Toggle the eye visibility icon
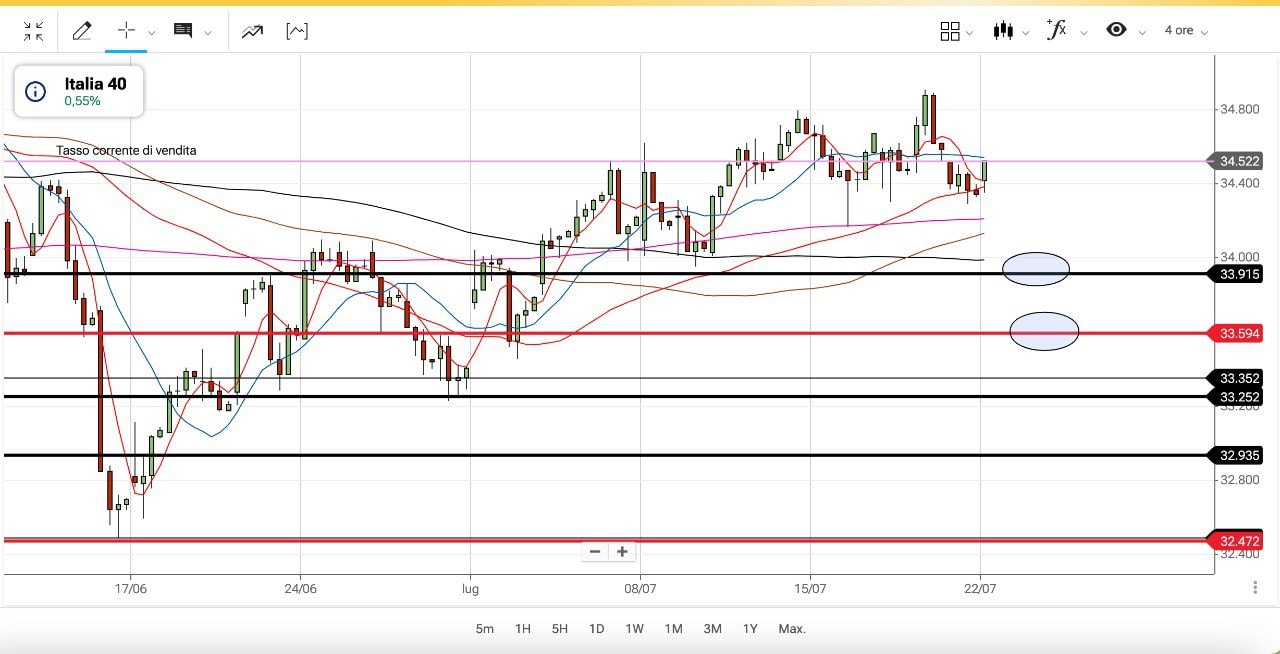1280x654 pixels. pos(1116,30)
